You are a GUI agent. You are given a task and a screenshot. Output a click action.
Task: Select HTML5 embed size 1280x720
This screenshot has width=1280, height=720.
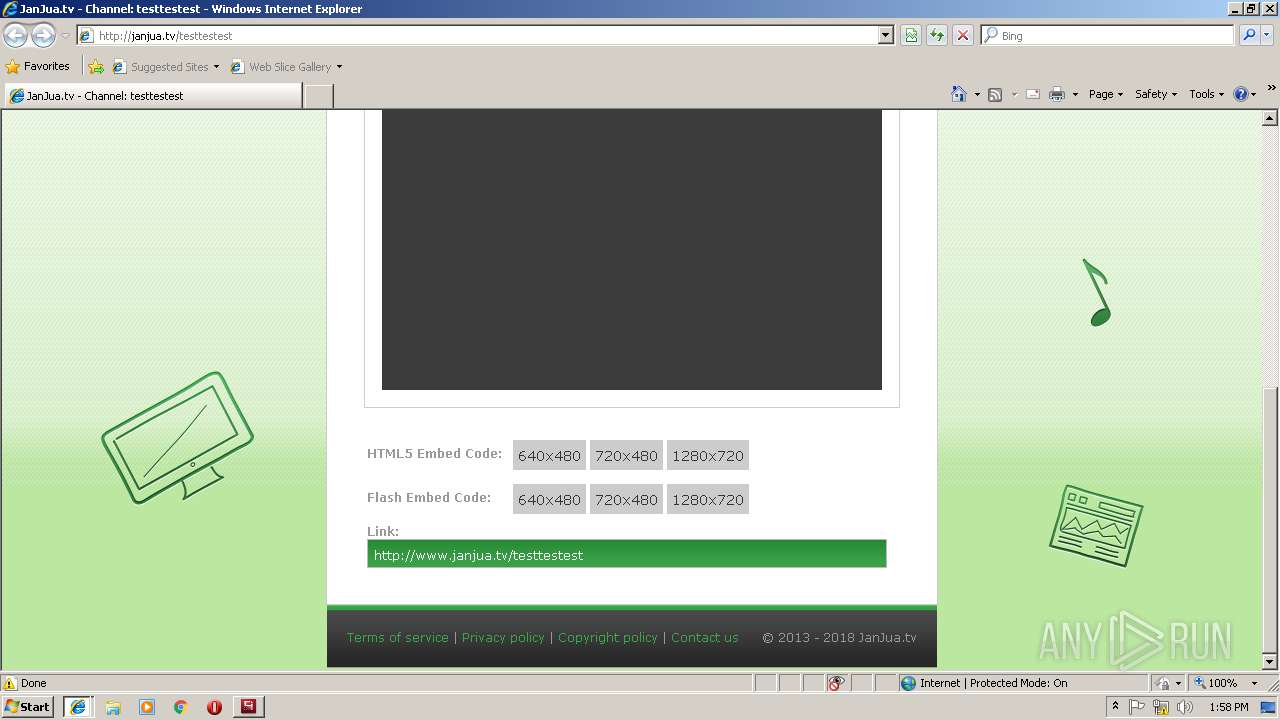click(x=708, y=455)
